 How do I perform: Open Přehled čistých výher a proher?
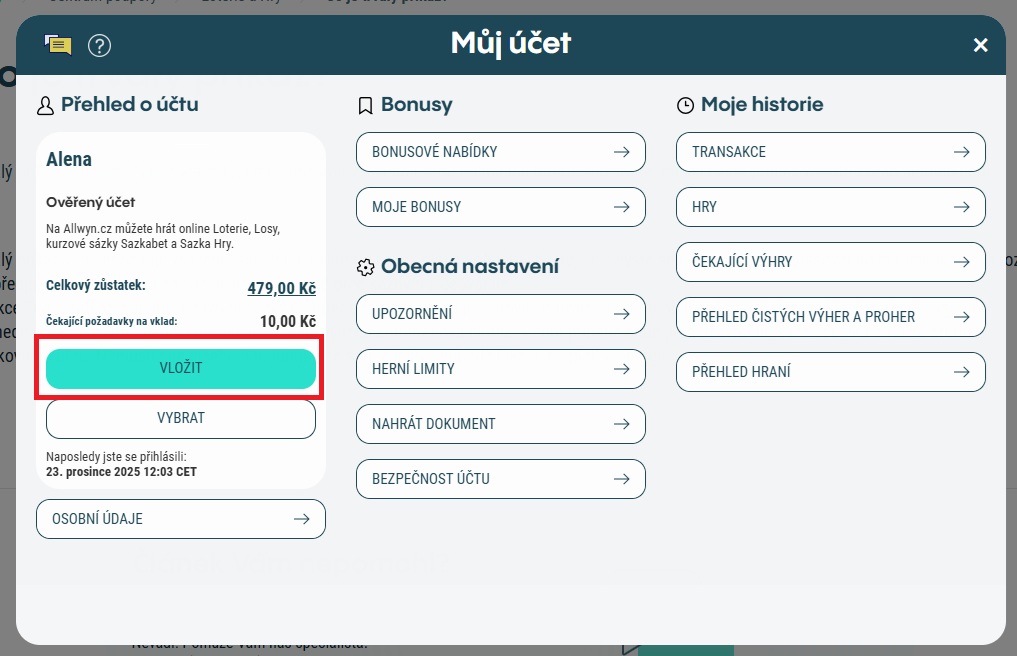830,317
